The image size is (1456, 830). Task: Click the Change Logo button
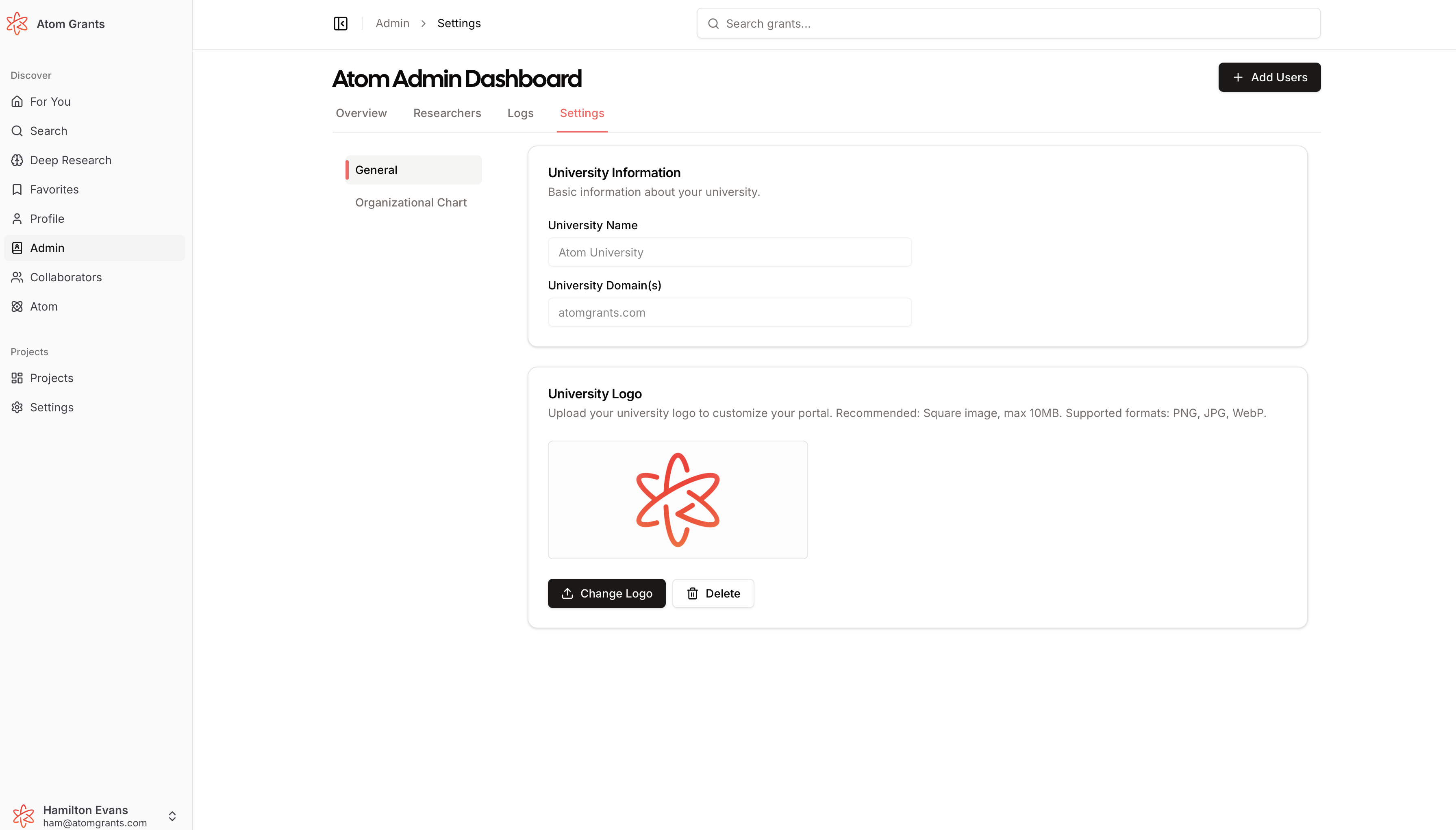606,593
